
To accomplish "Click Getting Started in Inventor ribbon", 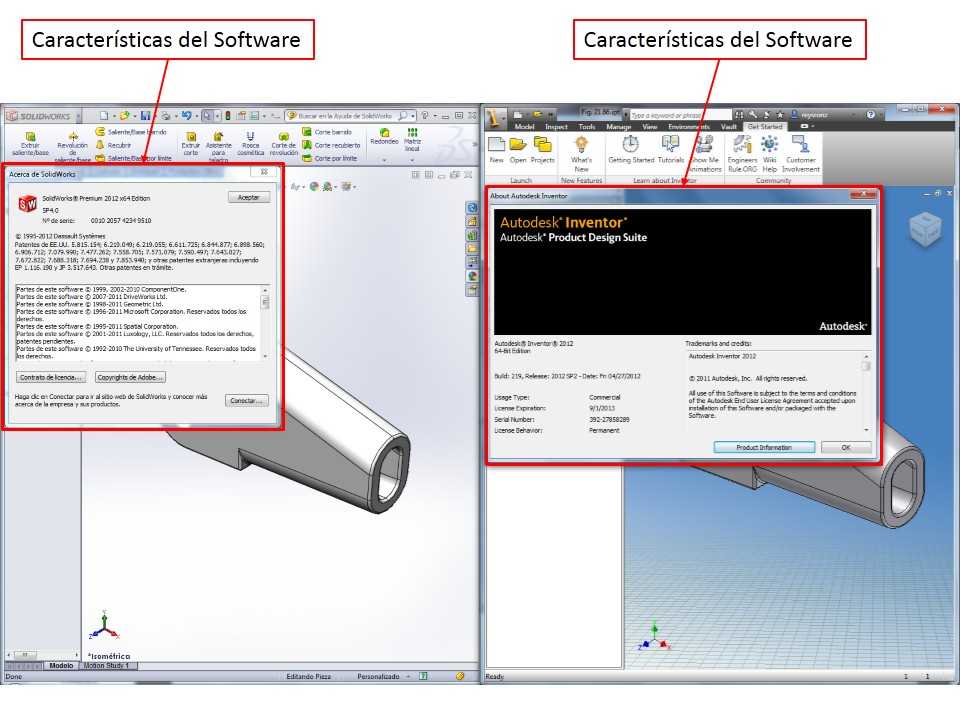I will pyautogui.click(x=631, y=150).
